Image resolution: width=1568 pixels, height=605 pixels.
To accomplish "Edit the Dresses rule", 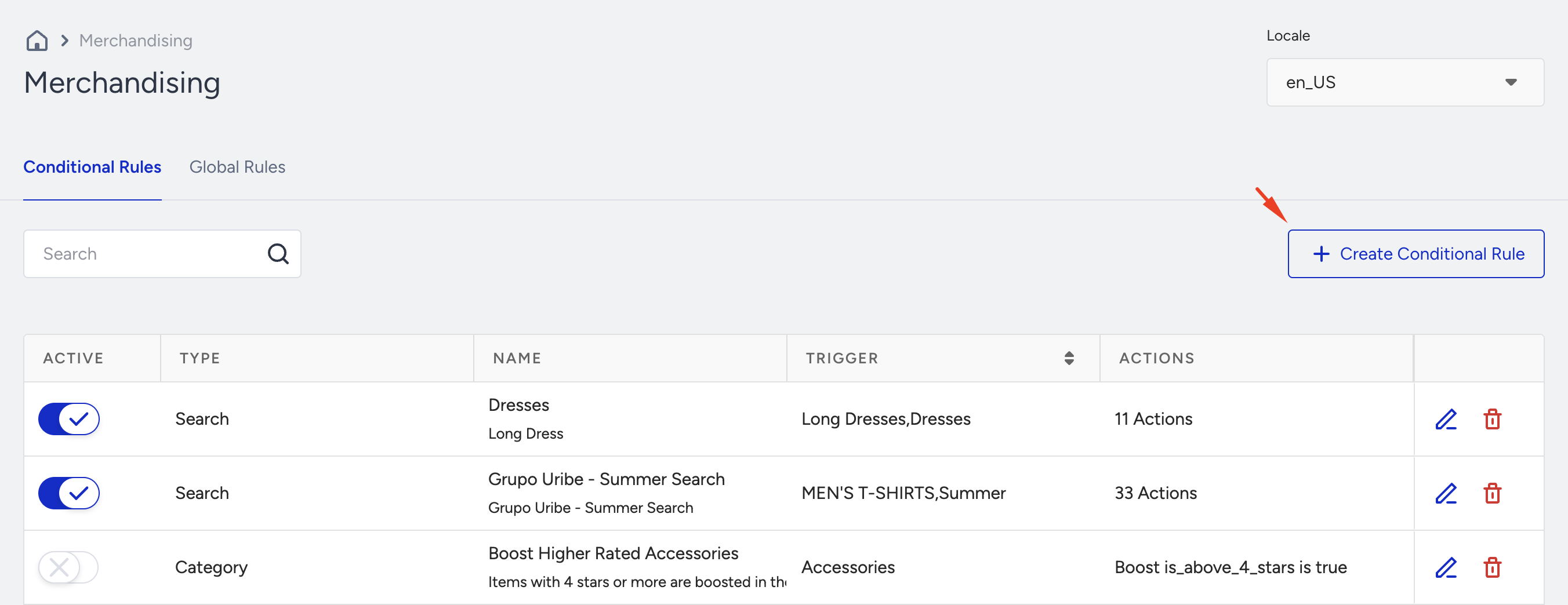I will click(1446, 419).
